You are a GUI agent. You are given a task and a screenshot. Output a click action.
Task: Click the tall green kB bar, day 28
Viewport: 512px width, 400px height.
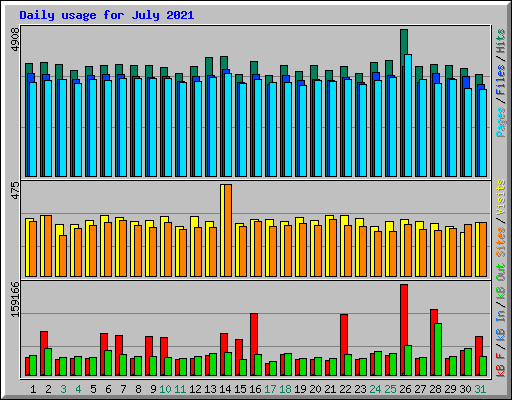[x=438, y=349]
